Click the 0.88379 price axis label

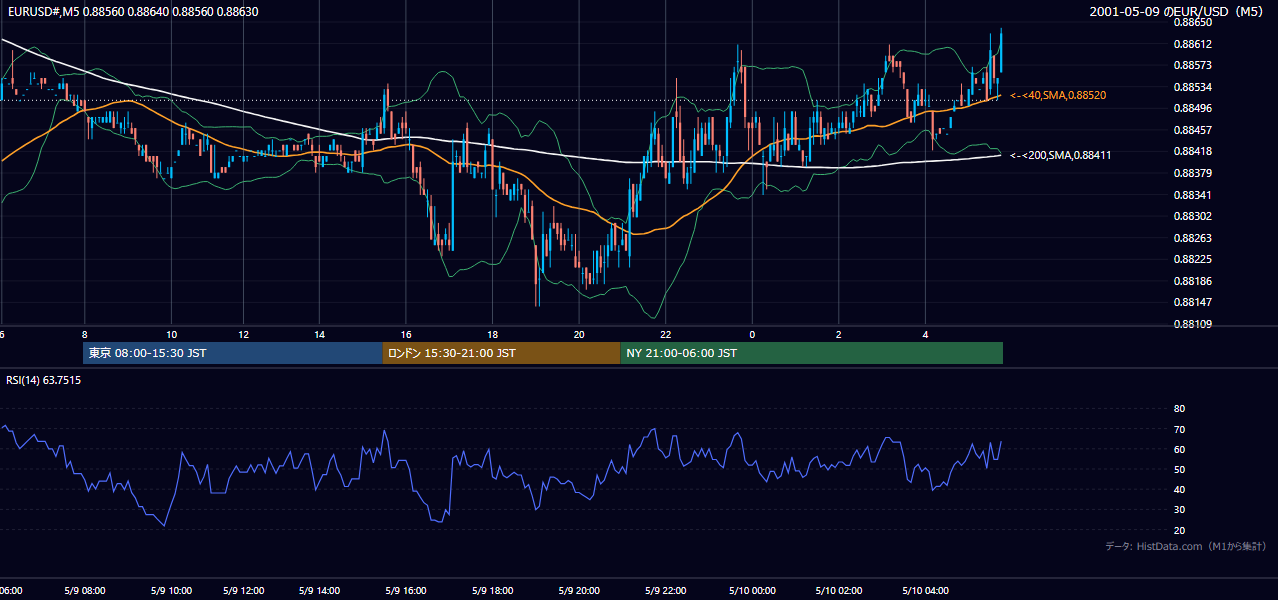tap(1192, 174)
